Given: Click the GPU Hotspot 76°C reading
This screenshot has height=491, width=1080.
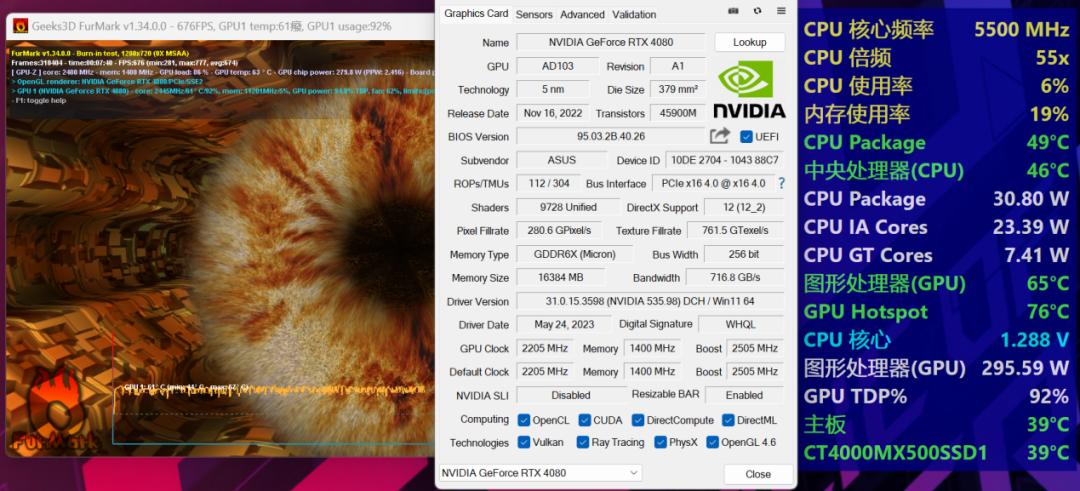Looking at the screenshot, I should (x=936, y=311).
